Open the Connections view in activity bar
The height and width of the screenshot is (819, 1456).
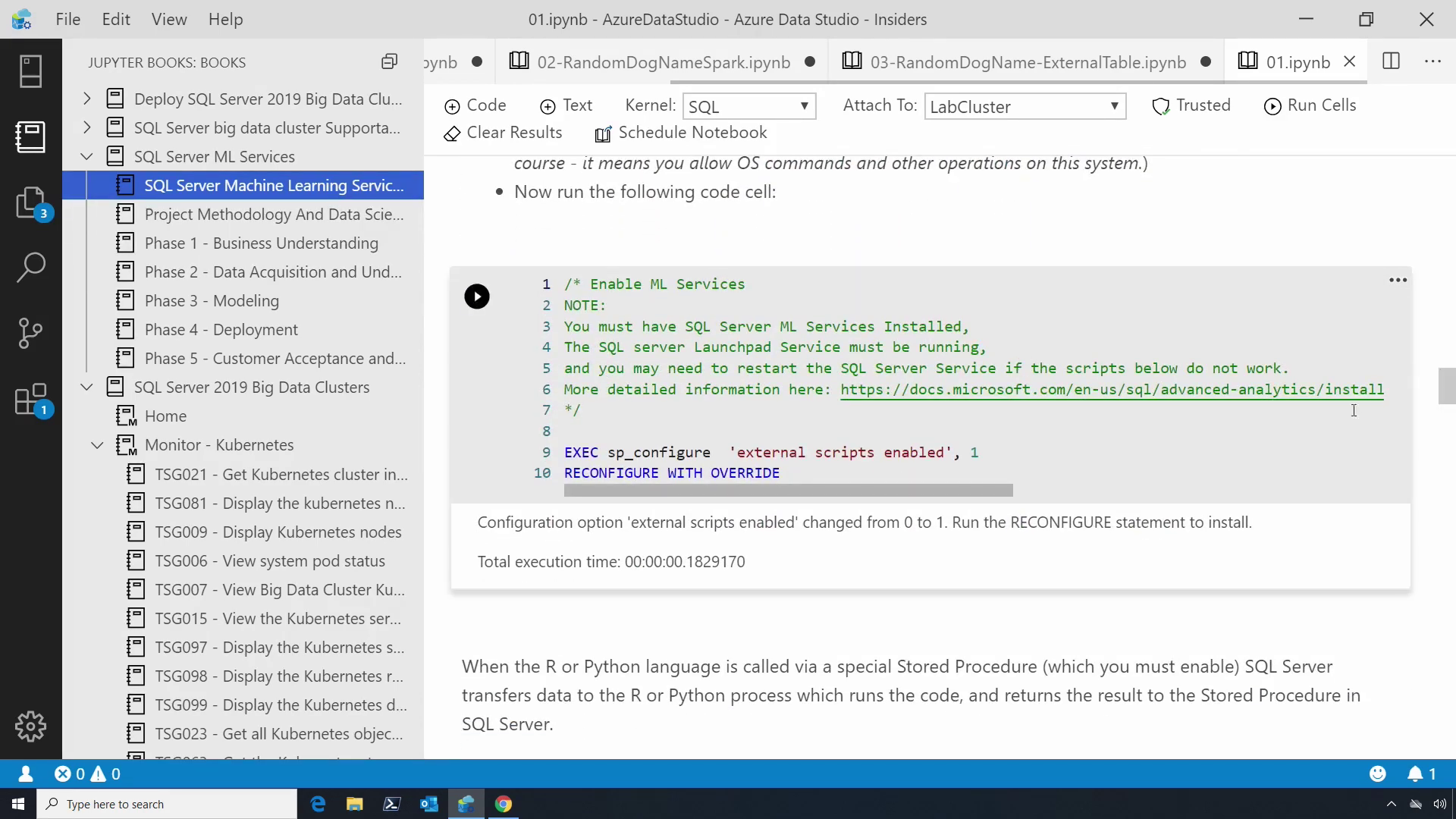pos(30,71)
